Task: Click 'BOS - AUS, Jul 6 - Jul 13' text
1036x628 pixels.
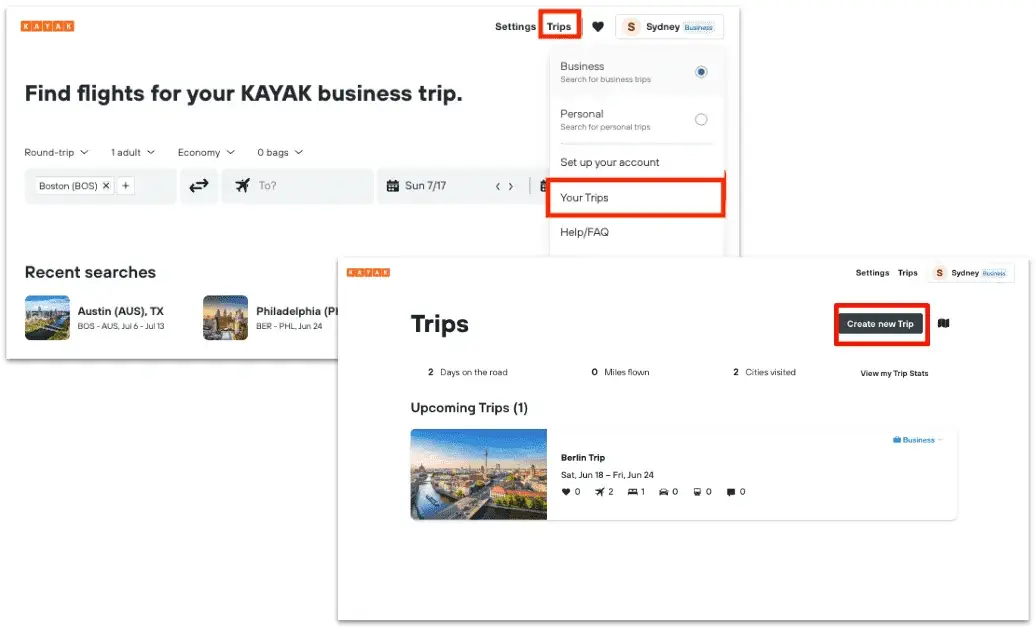Action: point(121,327)
